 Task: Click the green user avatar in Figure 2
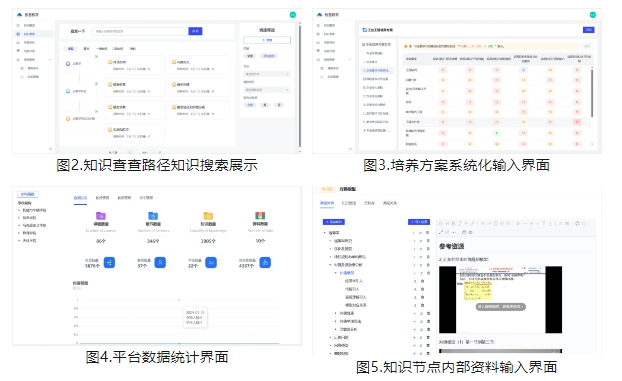[x=293, y=15]
